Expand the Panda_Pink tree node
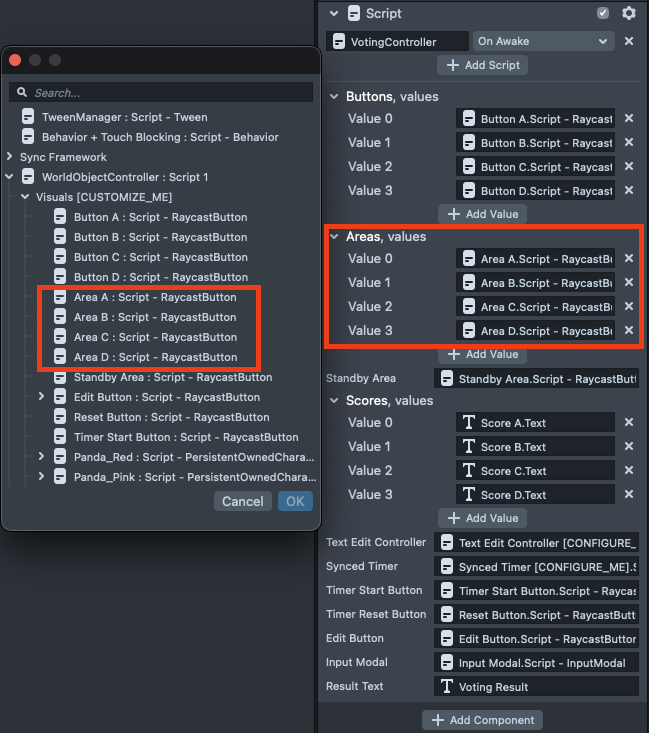The height and width of the screenshot is (733, 649). (x=41, y=476)
